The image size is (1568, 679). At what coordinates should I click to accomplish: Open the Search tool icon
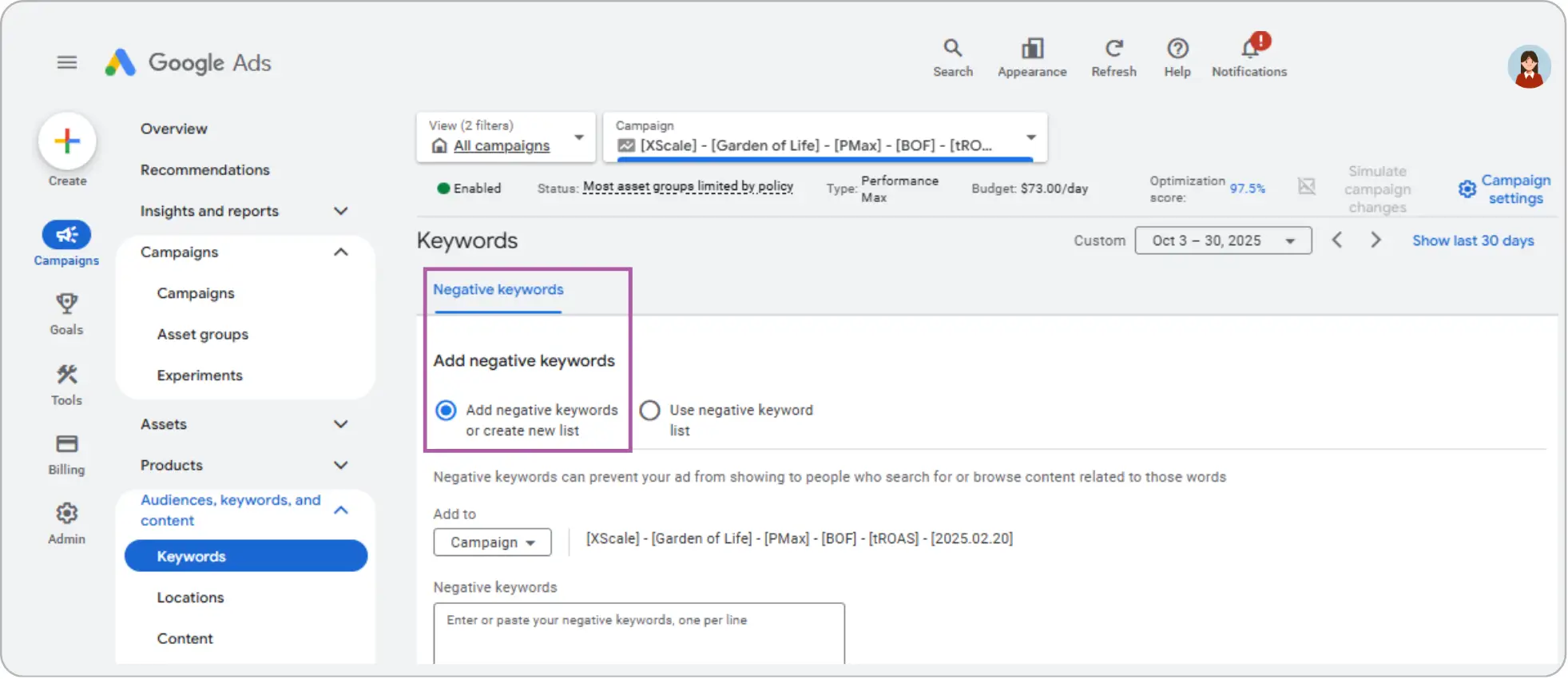click(x=952, y=48)
